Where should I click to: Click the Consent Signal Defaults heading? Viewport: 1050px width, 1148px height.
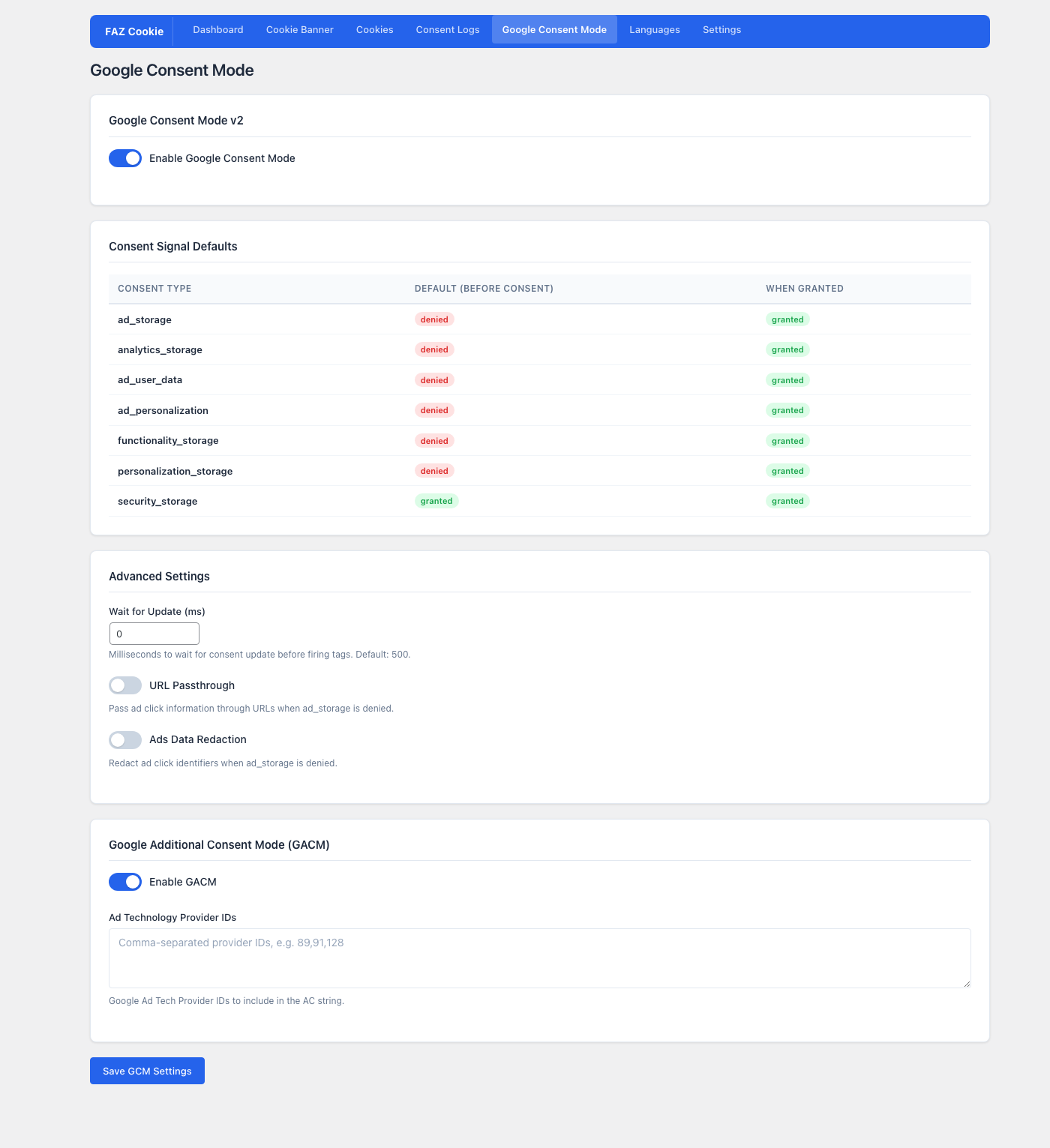tap(173, 247)
